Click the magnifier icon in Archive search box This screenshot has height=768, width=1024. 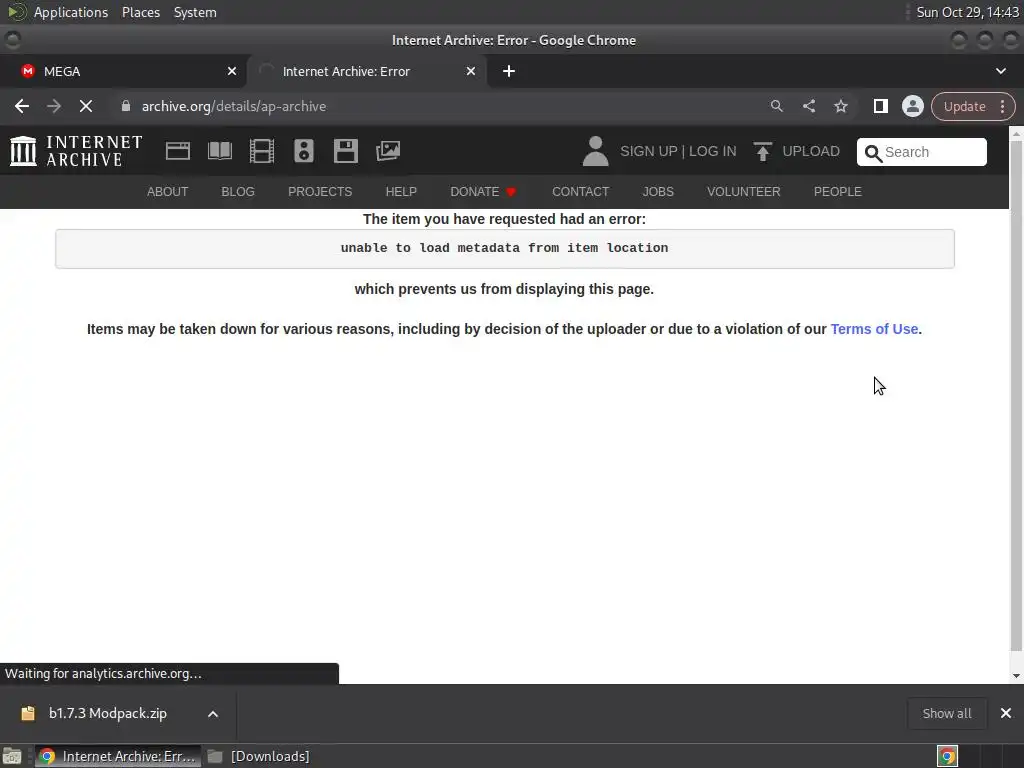pos(872,153)
